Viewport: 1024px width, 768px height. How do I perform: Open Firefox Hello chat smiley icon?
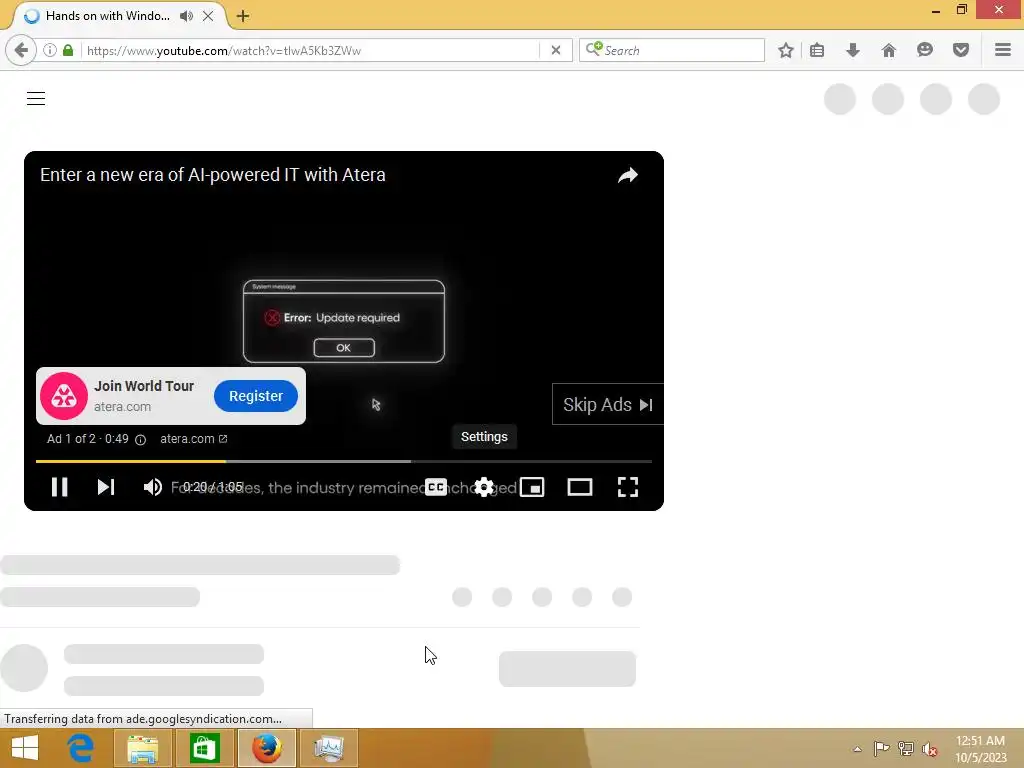925,50
